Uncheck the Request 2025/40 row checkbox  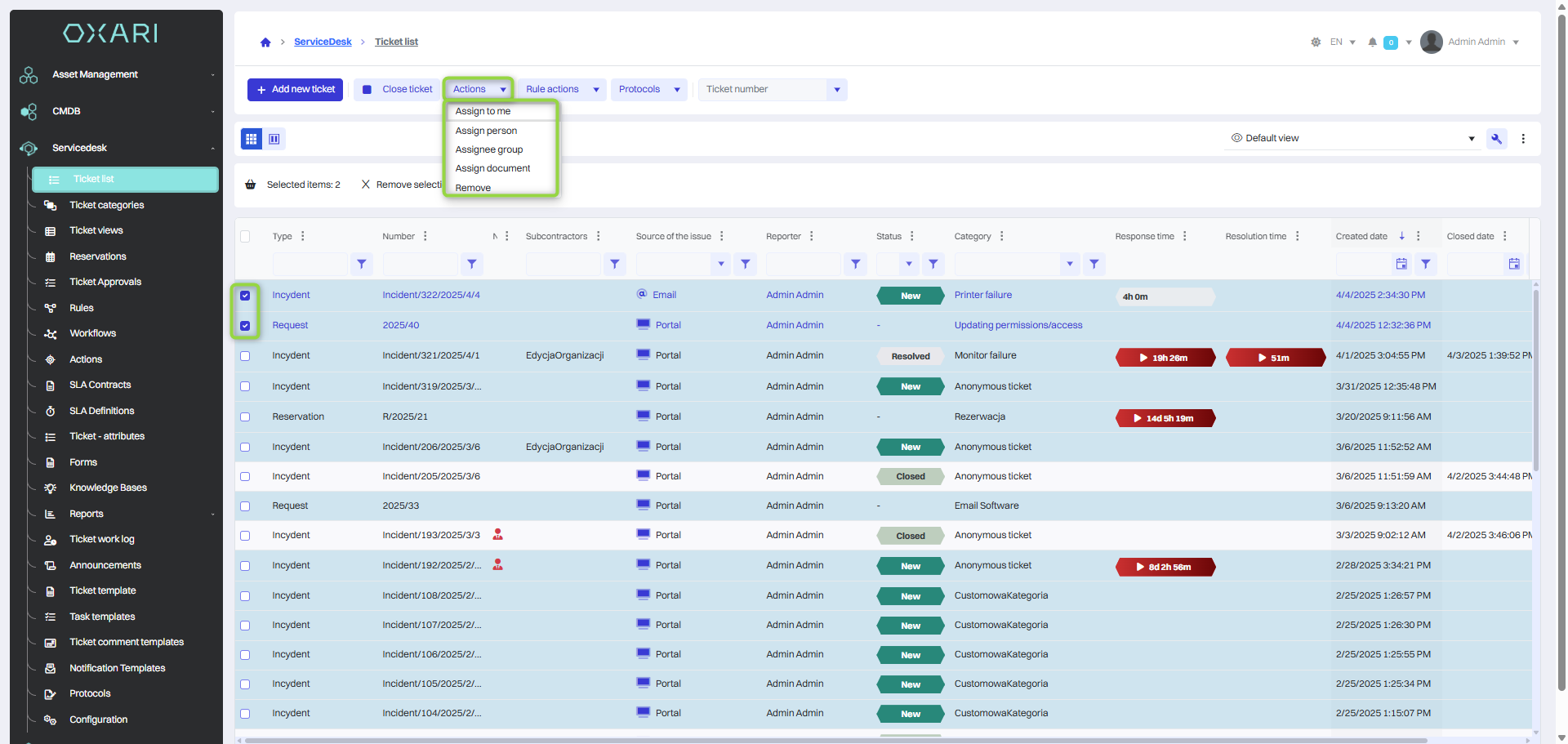245,326
